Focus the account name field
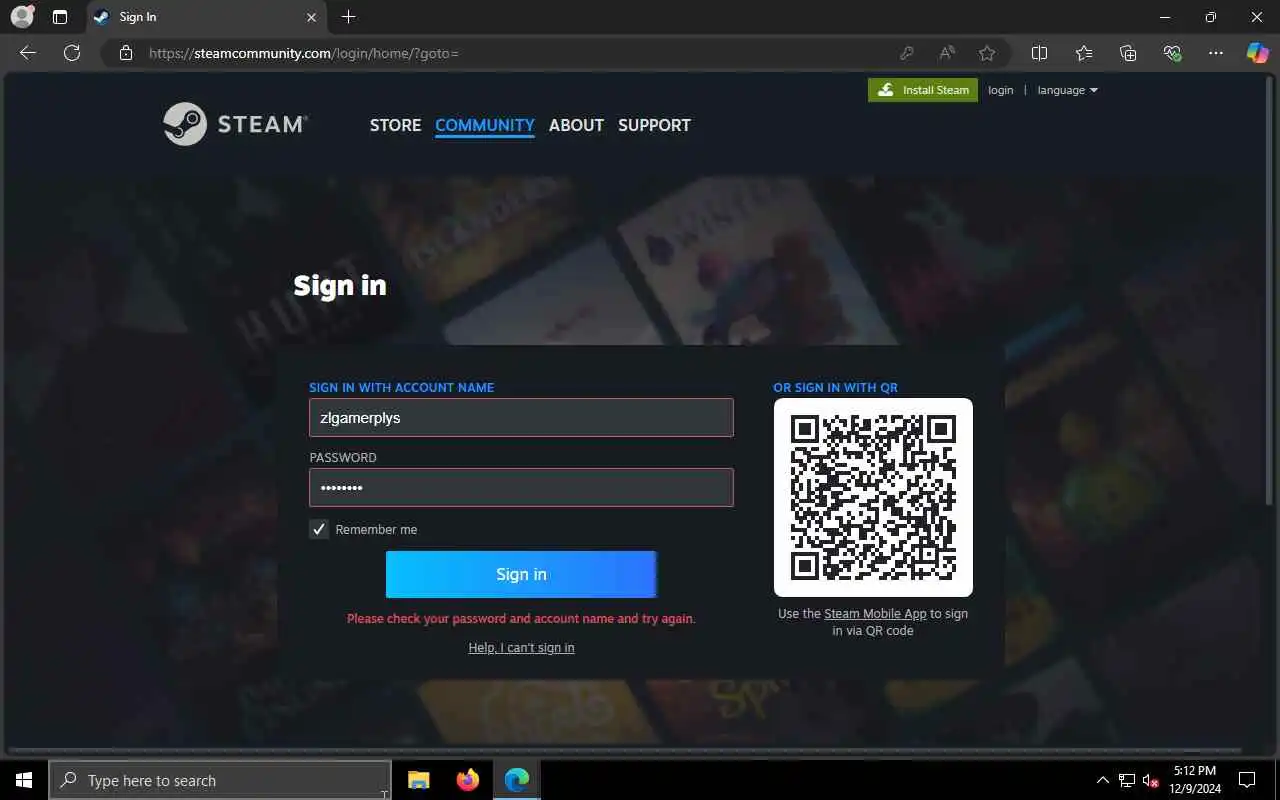The width and height of the screenshot is (1280, 800). (521, 417)
